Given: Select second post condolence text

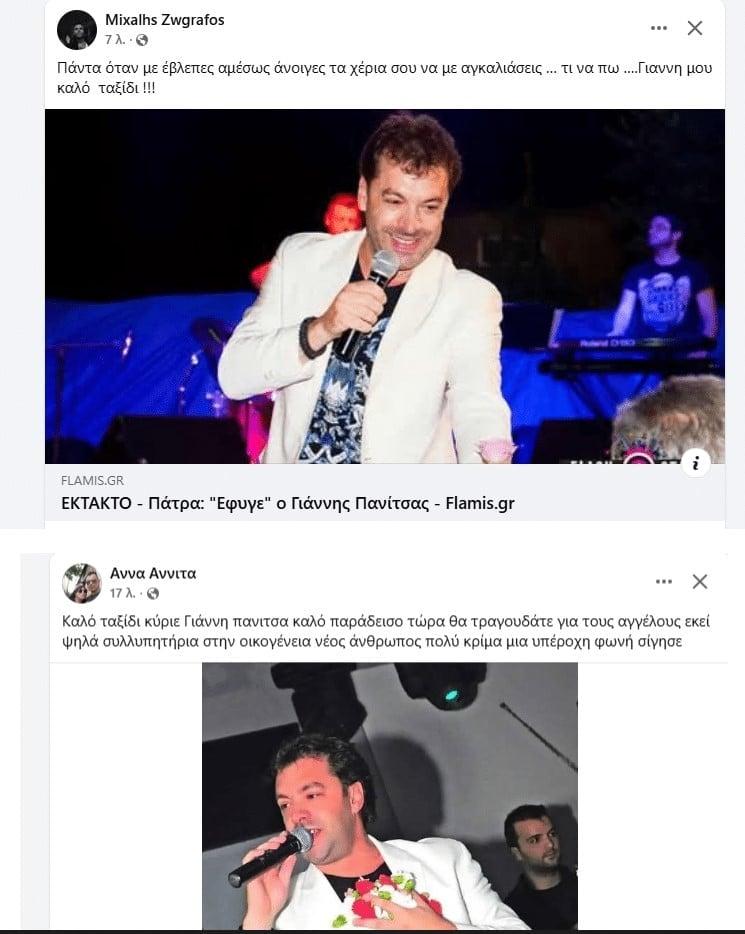Looking at the screenshot, I should point(386,631).
